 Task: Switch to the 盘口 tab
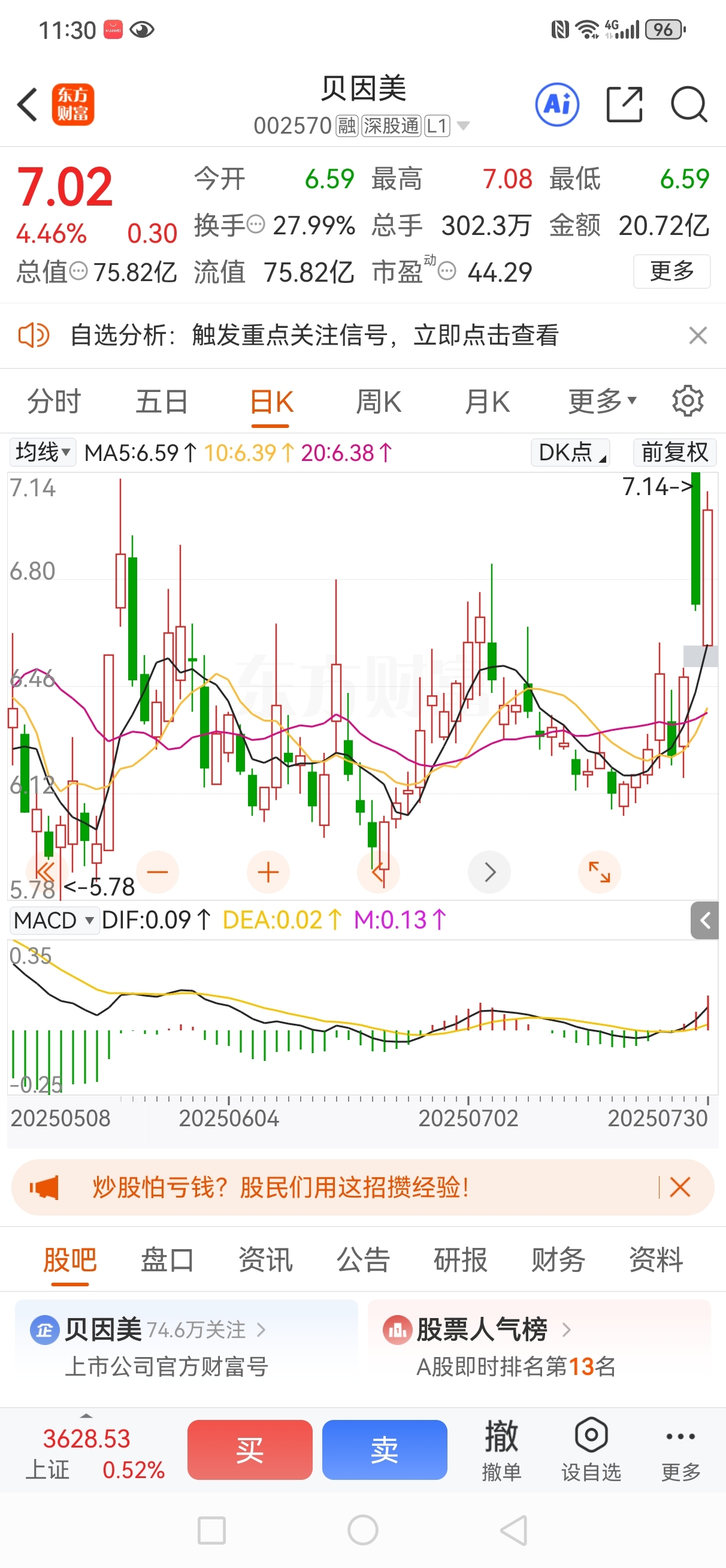[x=167, y=1259]
